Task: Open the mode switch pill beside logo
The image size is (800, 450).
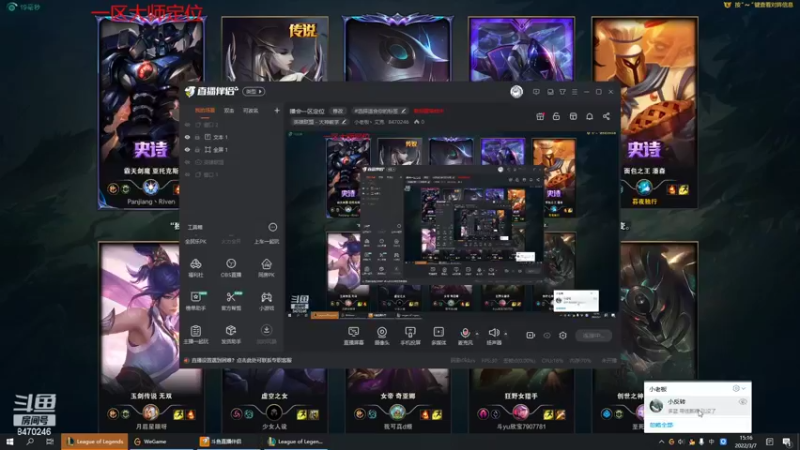Action: click(254, 91)
